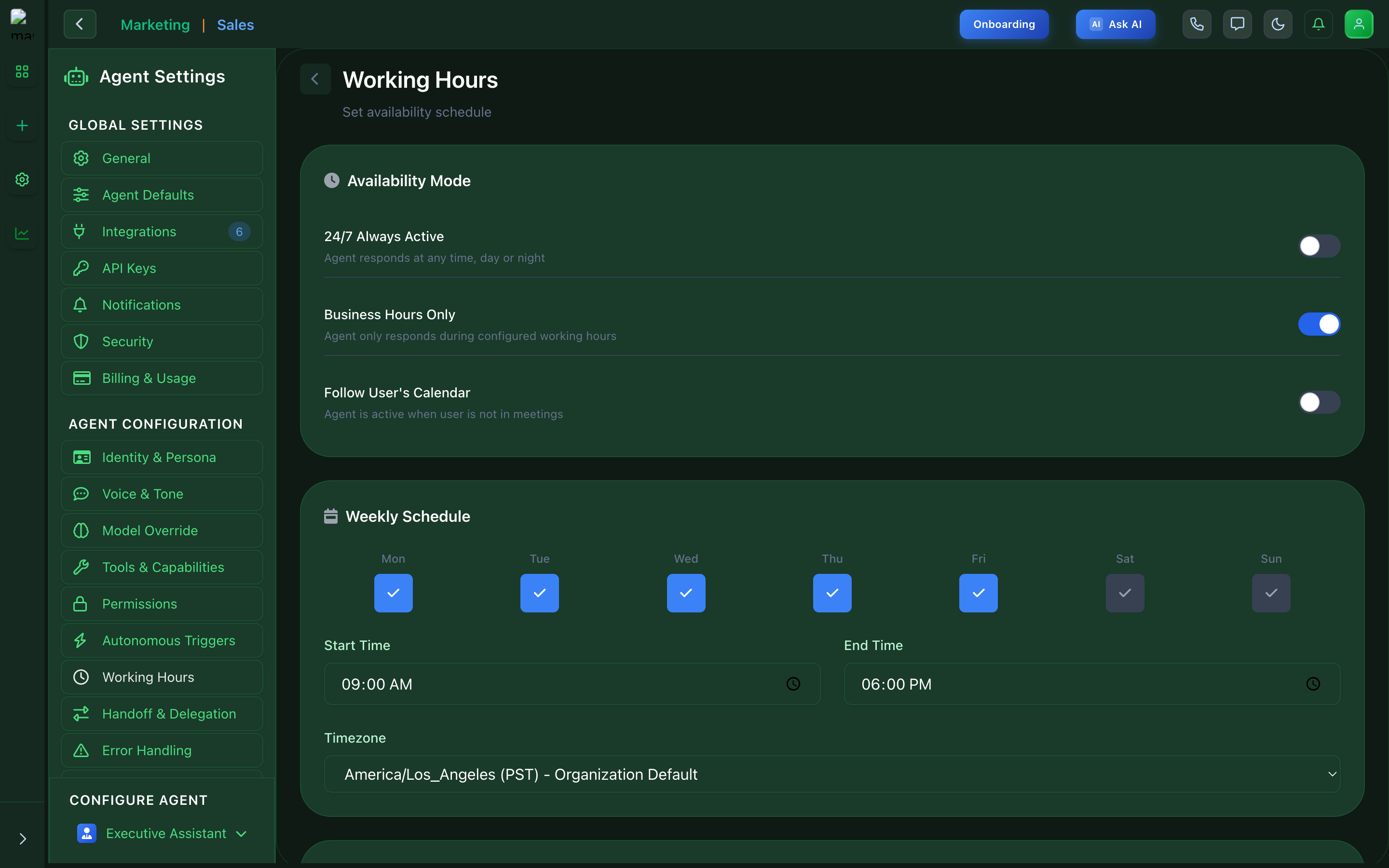Uncheck the Mon checkbox
This screenshot has width=1389, height=868.
pyautogui.click(x=393, y=593)
